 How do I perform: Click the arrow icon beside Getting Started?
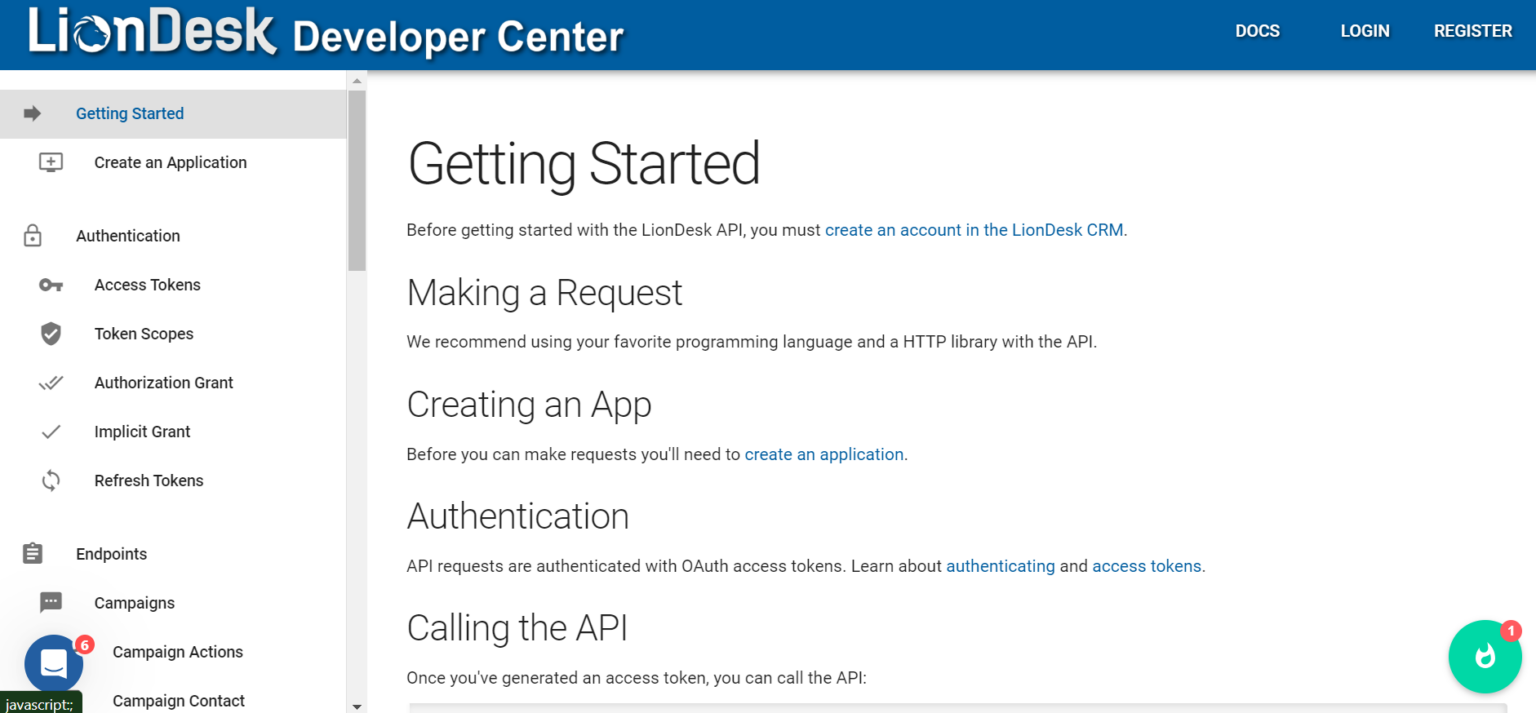32,114
